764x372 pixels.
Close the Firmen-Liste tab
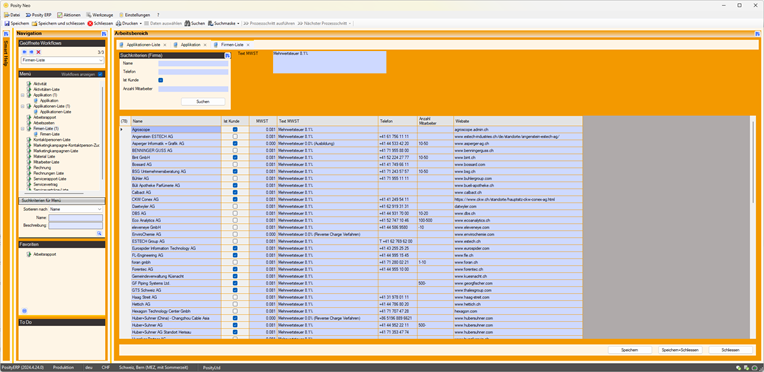coord(248,45)
